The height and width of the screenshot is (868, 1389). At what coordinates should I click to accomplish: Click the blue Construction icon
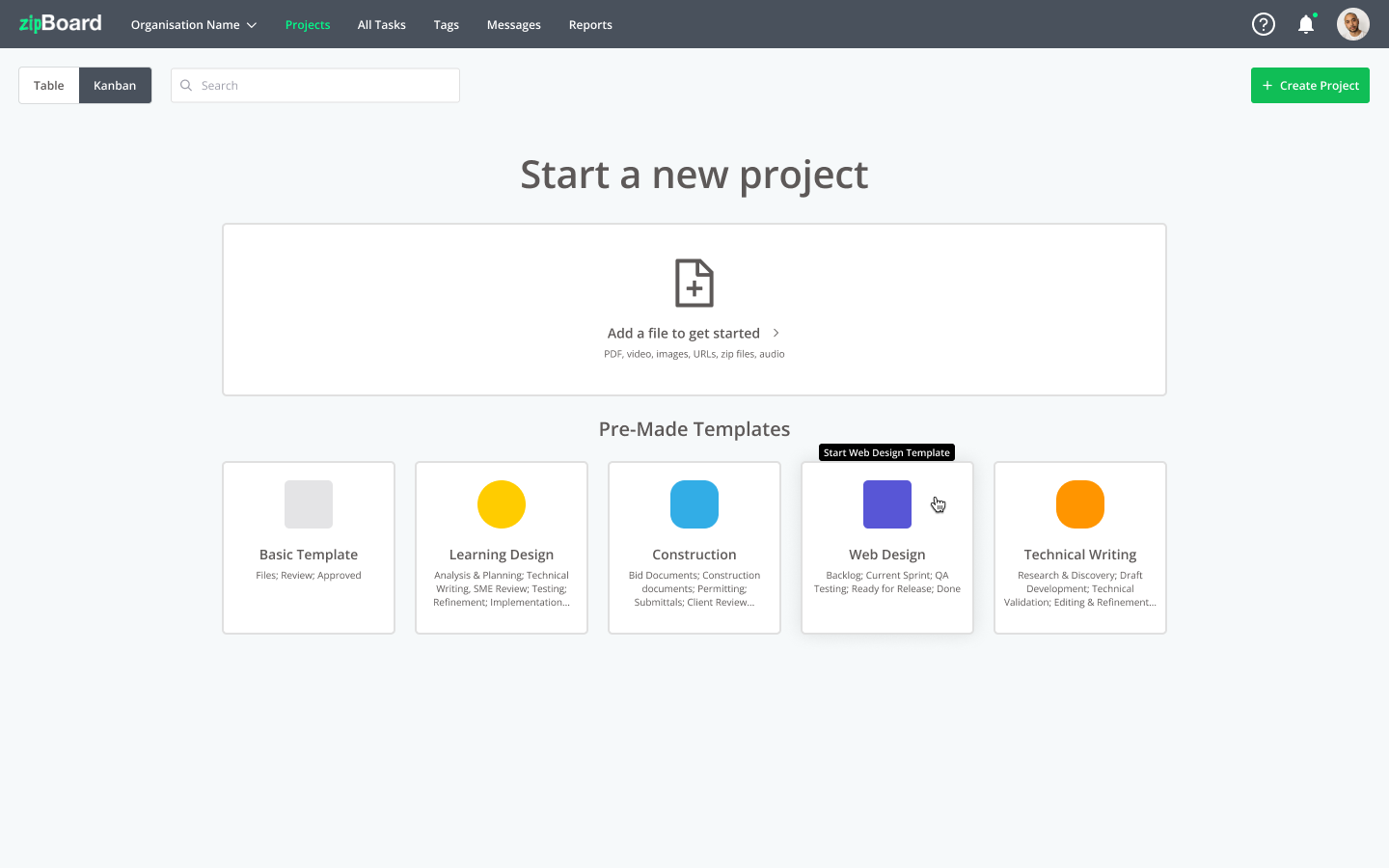tap(694, 504)
